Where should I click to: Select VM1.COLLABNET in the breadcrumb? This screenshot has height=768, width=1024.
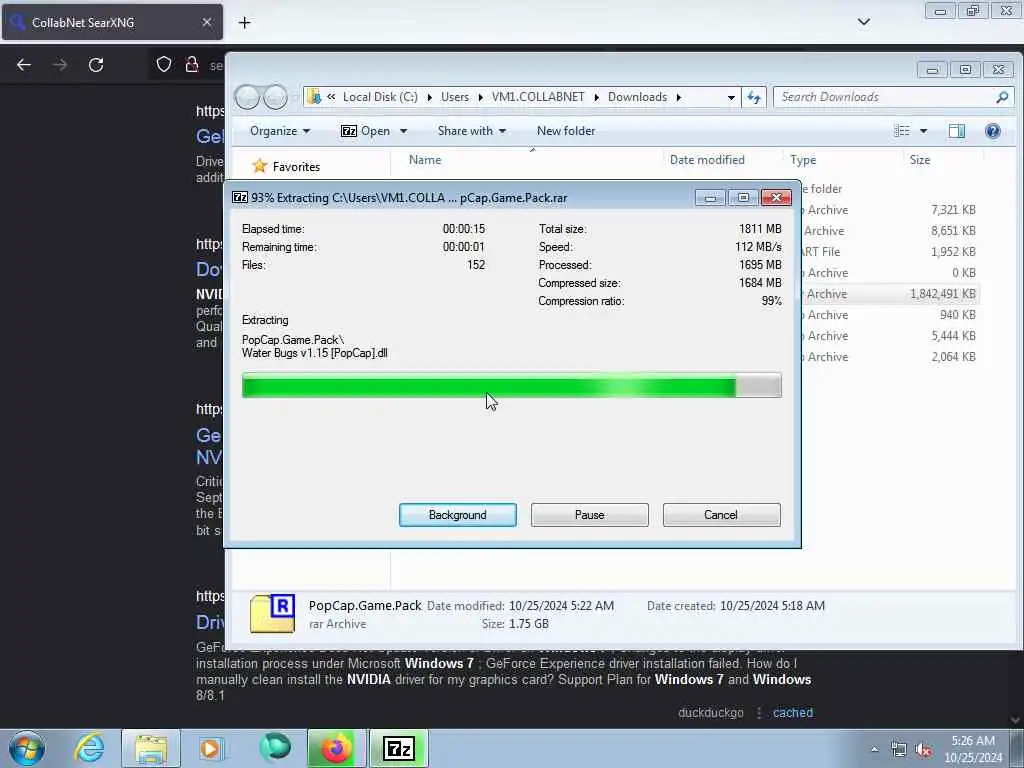(538, 97)
